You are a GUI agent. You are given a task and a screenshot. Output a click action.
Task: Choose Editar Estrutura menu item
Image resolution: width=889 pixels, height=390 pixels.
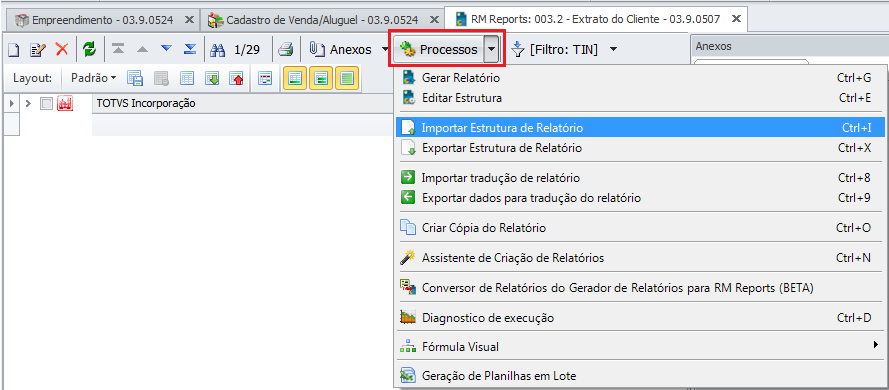point(640,98)
